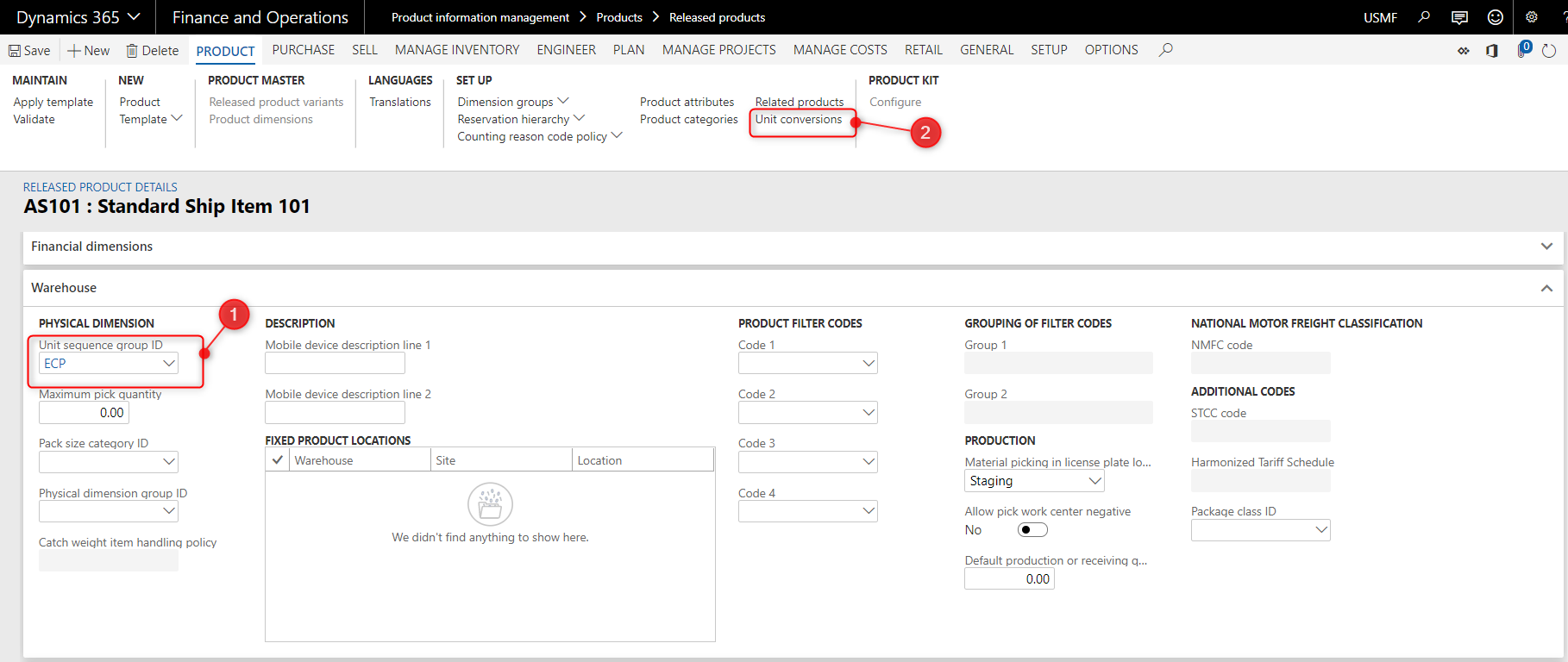Click the smiley feedback icon

[1496, 17]
